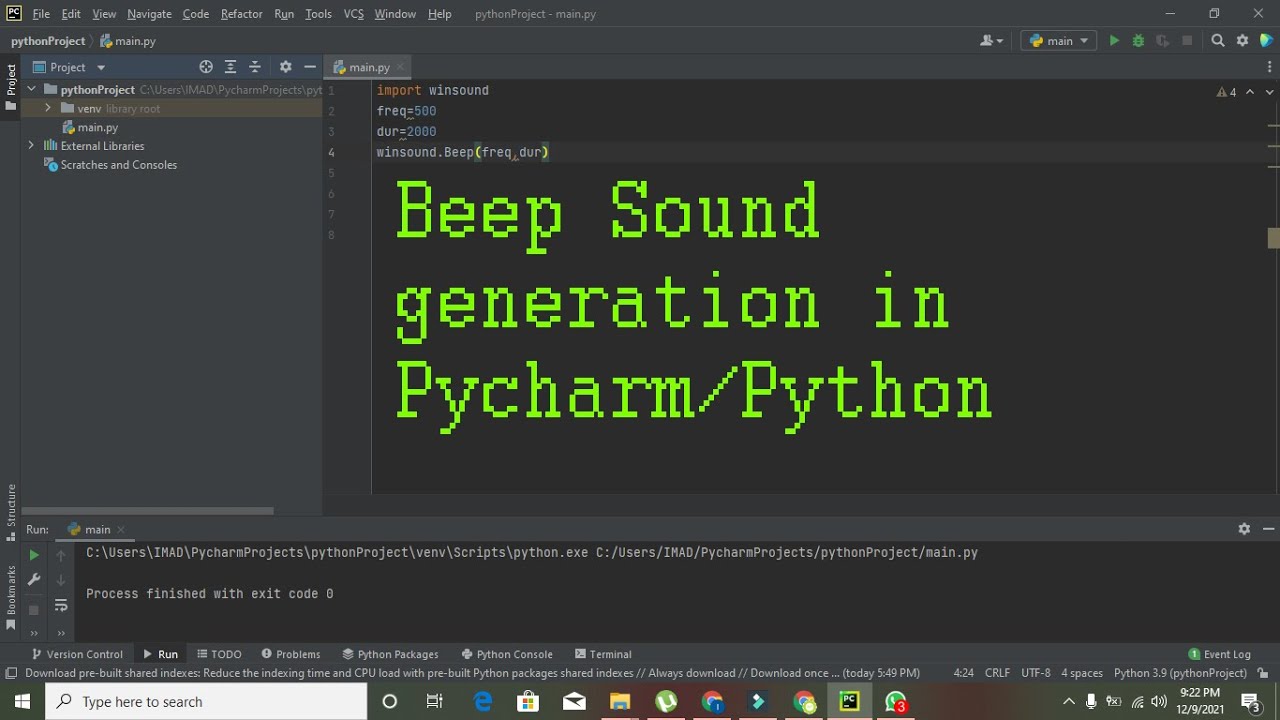Open the Tools menu
Viewport: 1280px width, 720px height.
(x=318, y=14)
